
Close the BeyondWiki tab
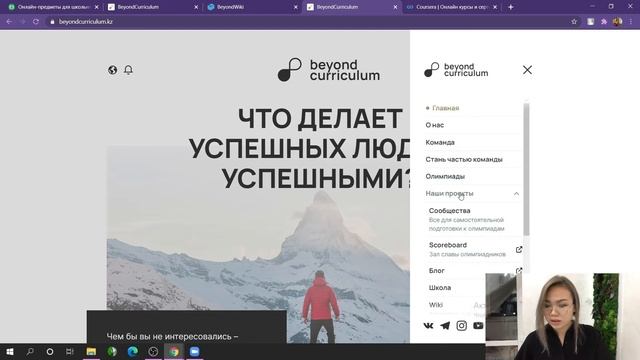point(296,7)
